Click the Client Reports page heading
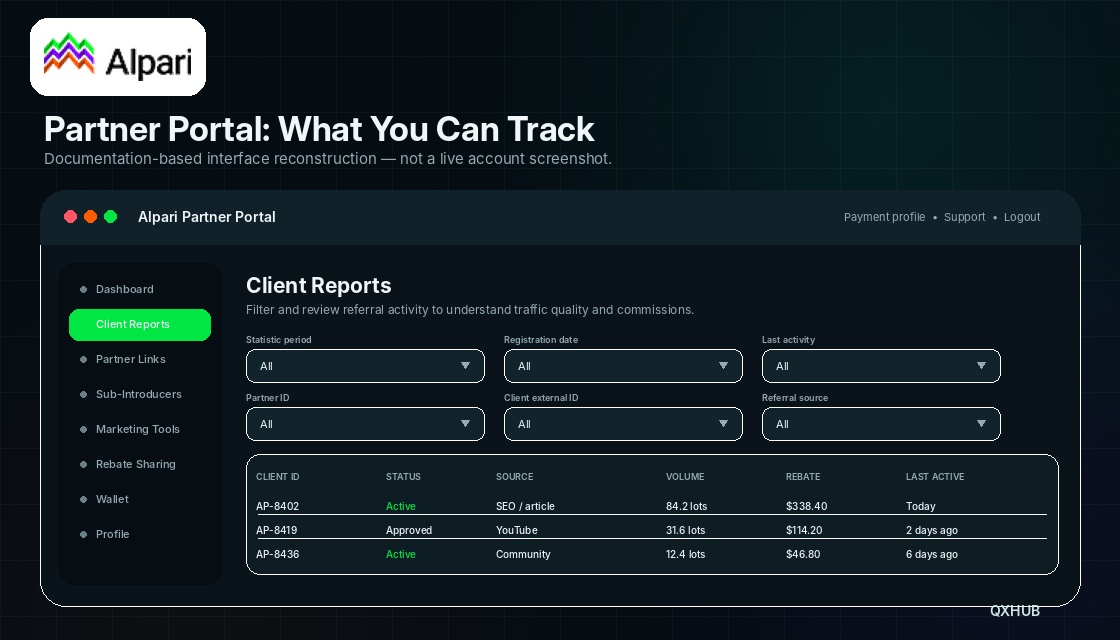1120x640 pixels. (x=319, y=286)
